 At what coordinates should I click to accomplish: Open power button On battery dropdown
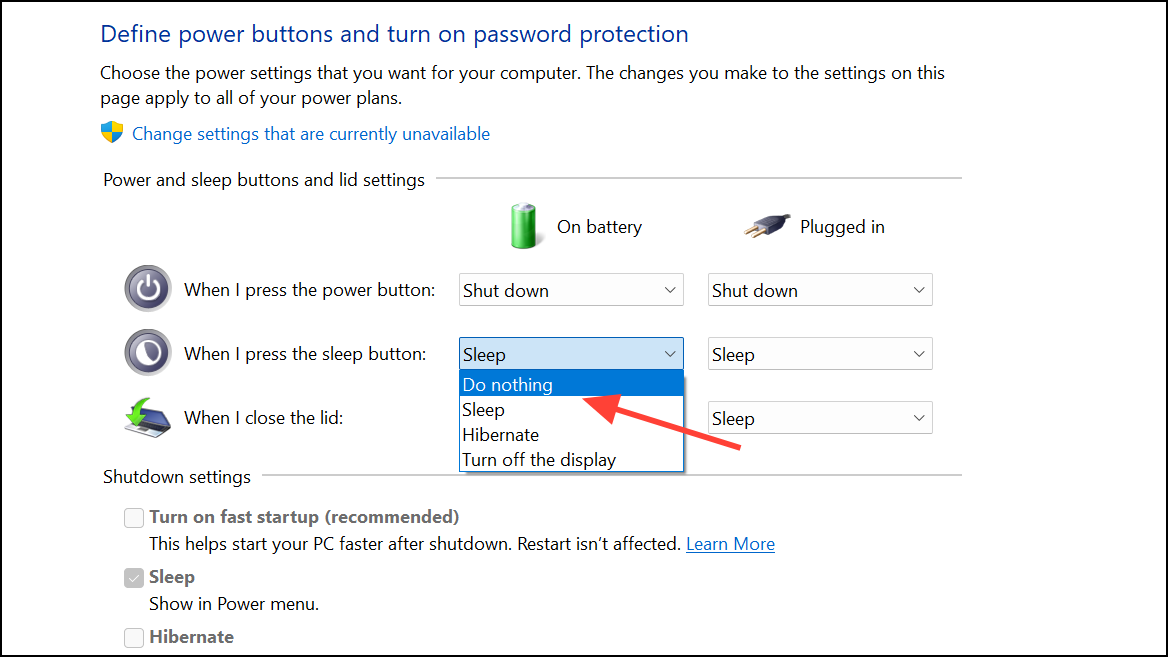[571, 290]
